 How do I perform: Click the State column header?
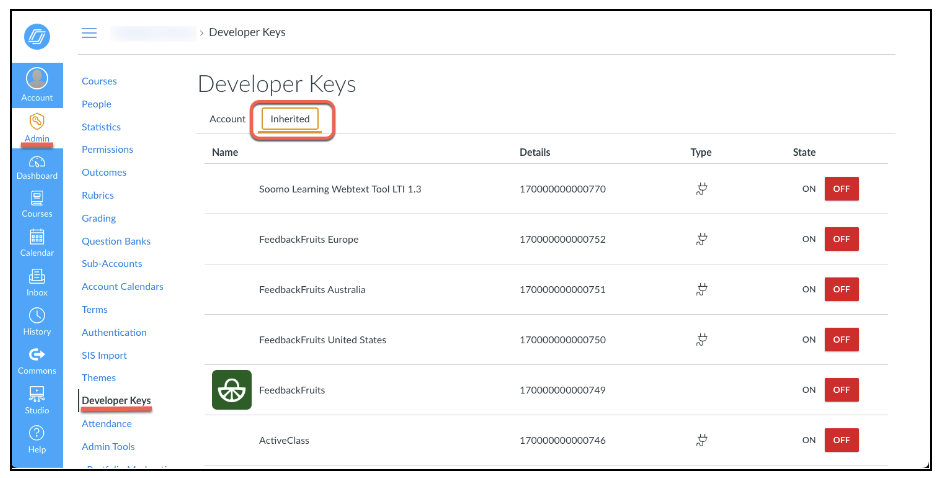click(804, 153)
